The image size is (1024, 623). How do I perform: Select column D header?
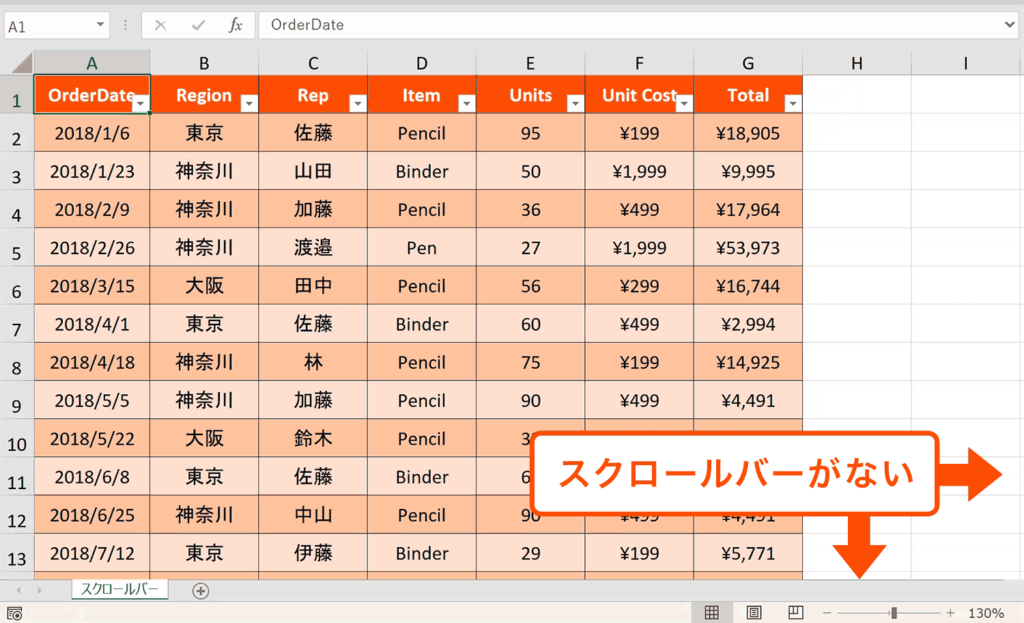pyautogui.click(x=422, y=63)
